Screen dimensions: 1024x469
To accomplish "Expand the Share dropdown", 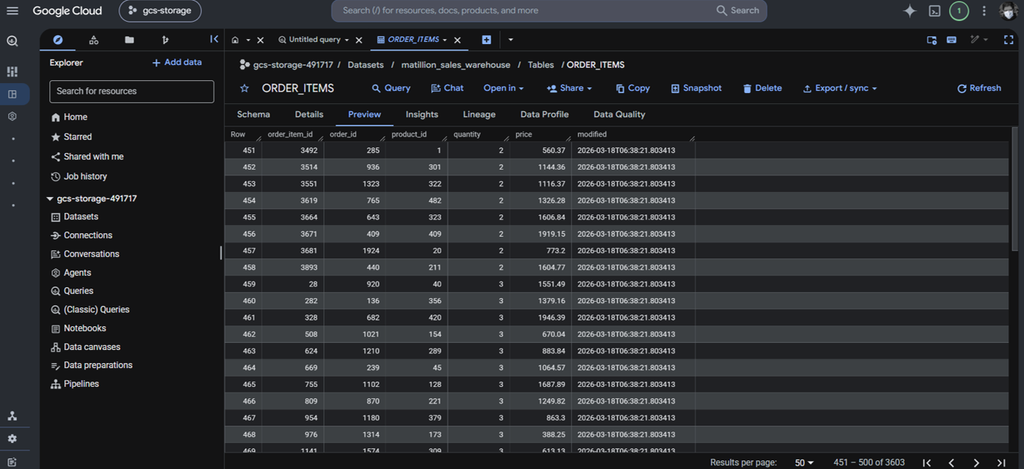I will [569, 88].
